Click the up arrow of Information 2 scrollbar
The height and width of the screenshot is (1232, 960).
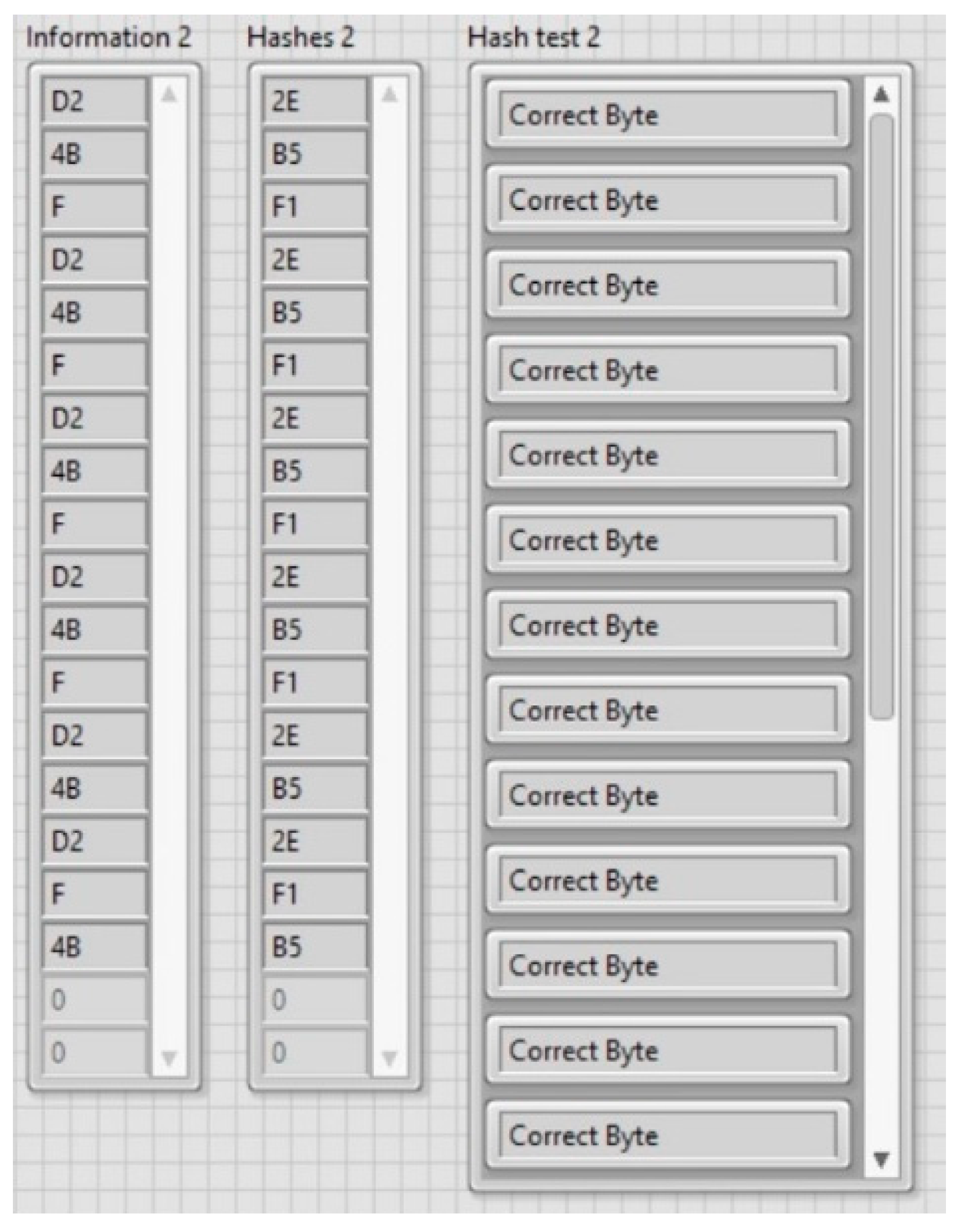168,95
